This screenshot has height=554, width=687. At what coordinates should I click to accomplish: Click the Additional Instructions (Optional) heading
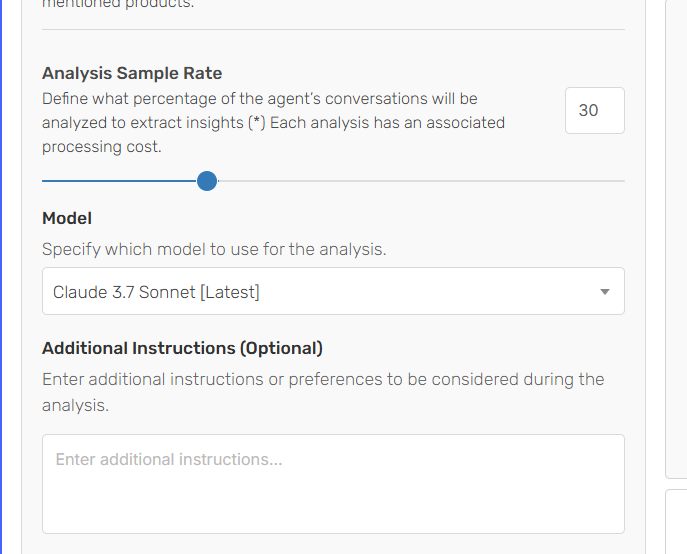pos(182,348)
